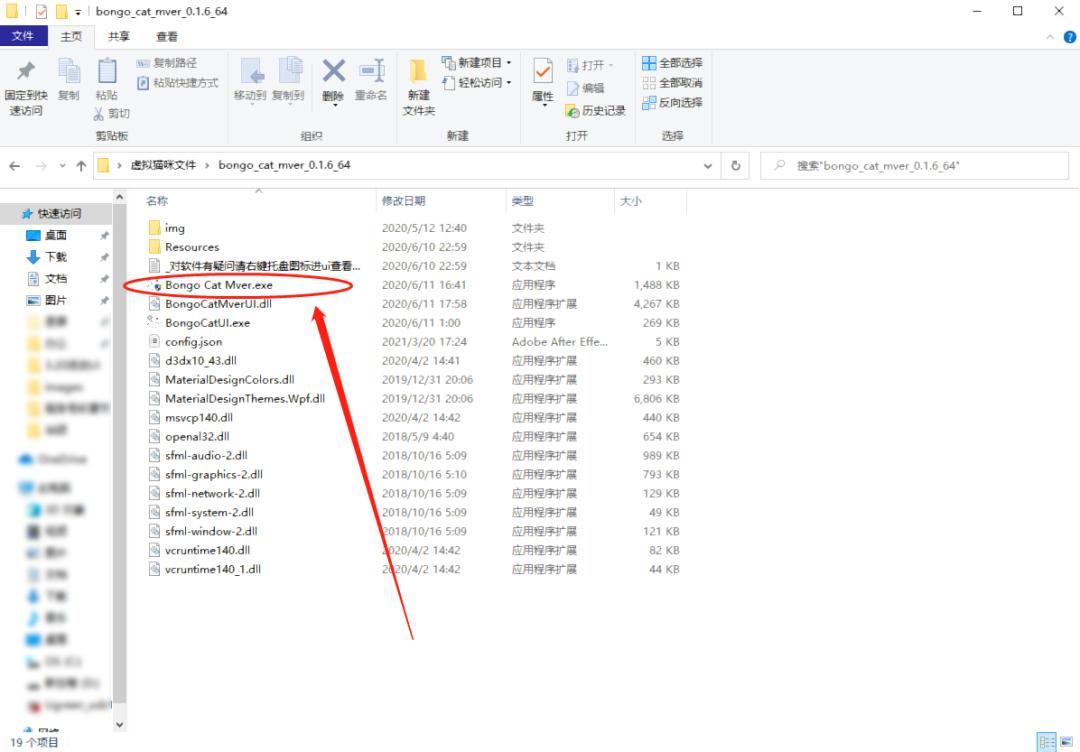The image size is (1080, 752).
Task: Click the Pin to Quick access icon
Action: point(26,73)
